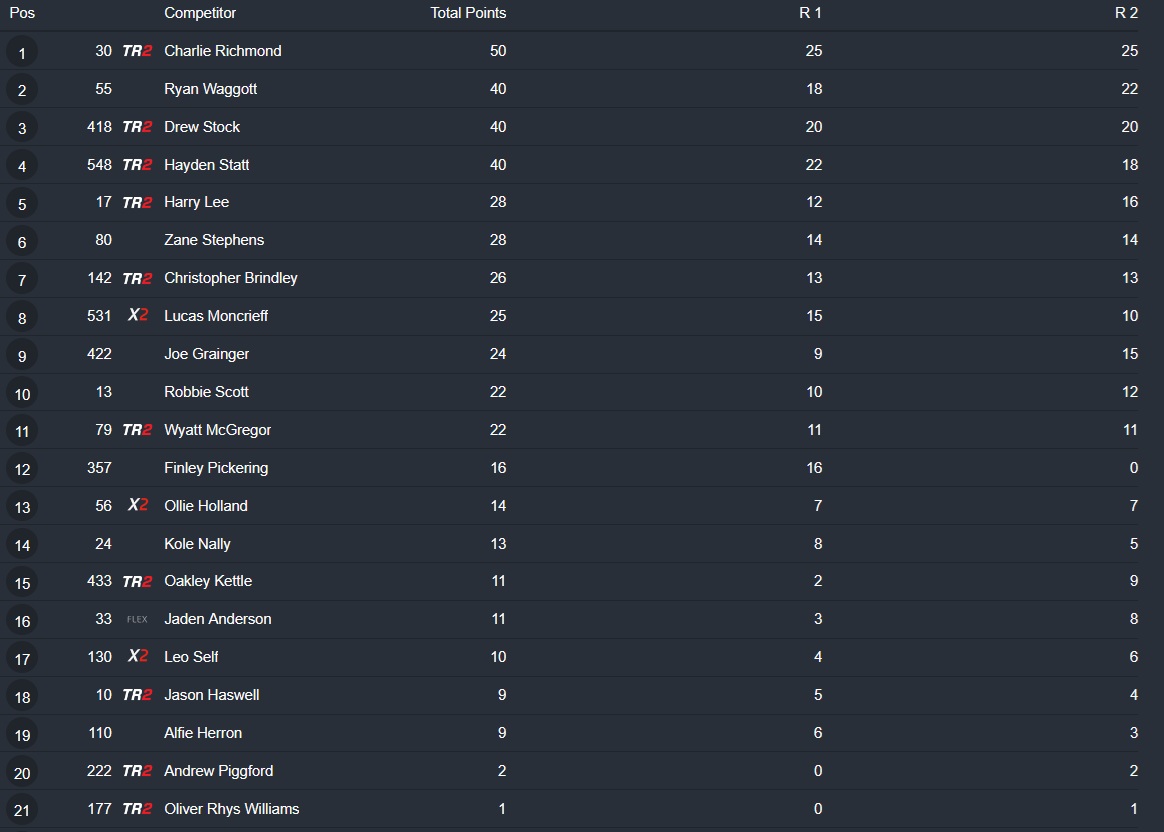Open Ryan Waggott's competitor entry
The image size is (1164, 832).
[210, 89]
